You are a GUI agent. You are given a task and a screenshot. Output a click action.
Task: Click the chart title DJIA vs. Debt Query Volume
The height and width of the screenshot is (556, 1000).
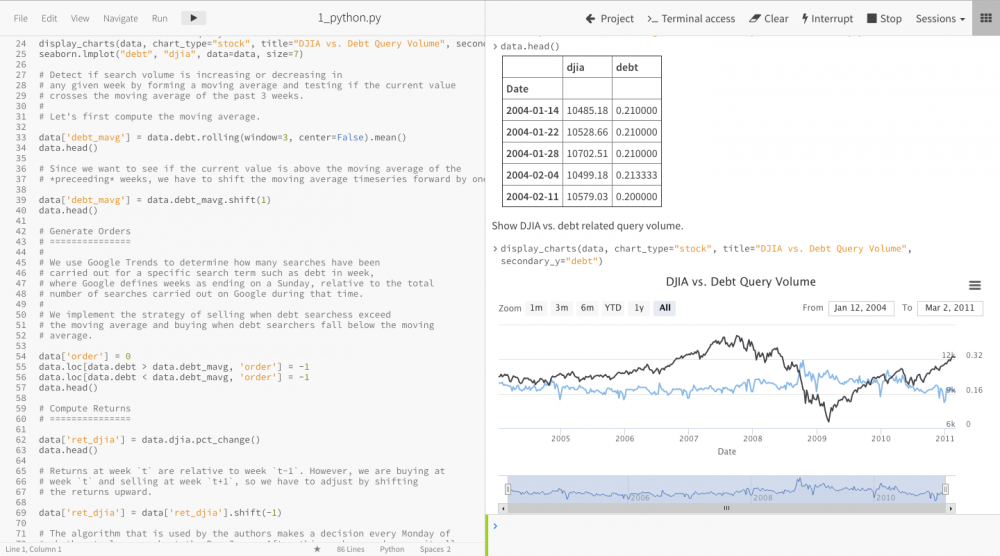[x=740, y=282]
